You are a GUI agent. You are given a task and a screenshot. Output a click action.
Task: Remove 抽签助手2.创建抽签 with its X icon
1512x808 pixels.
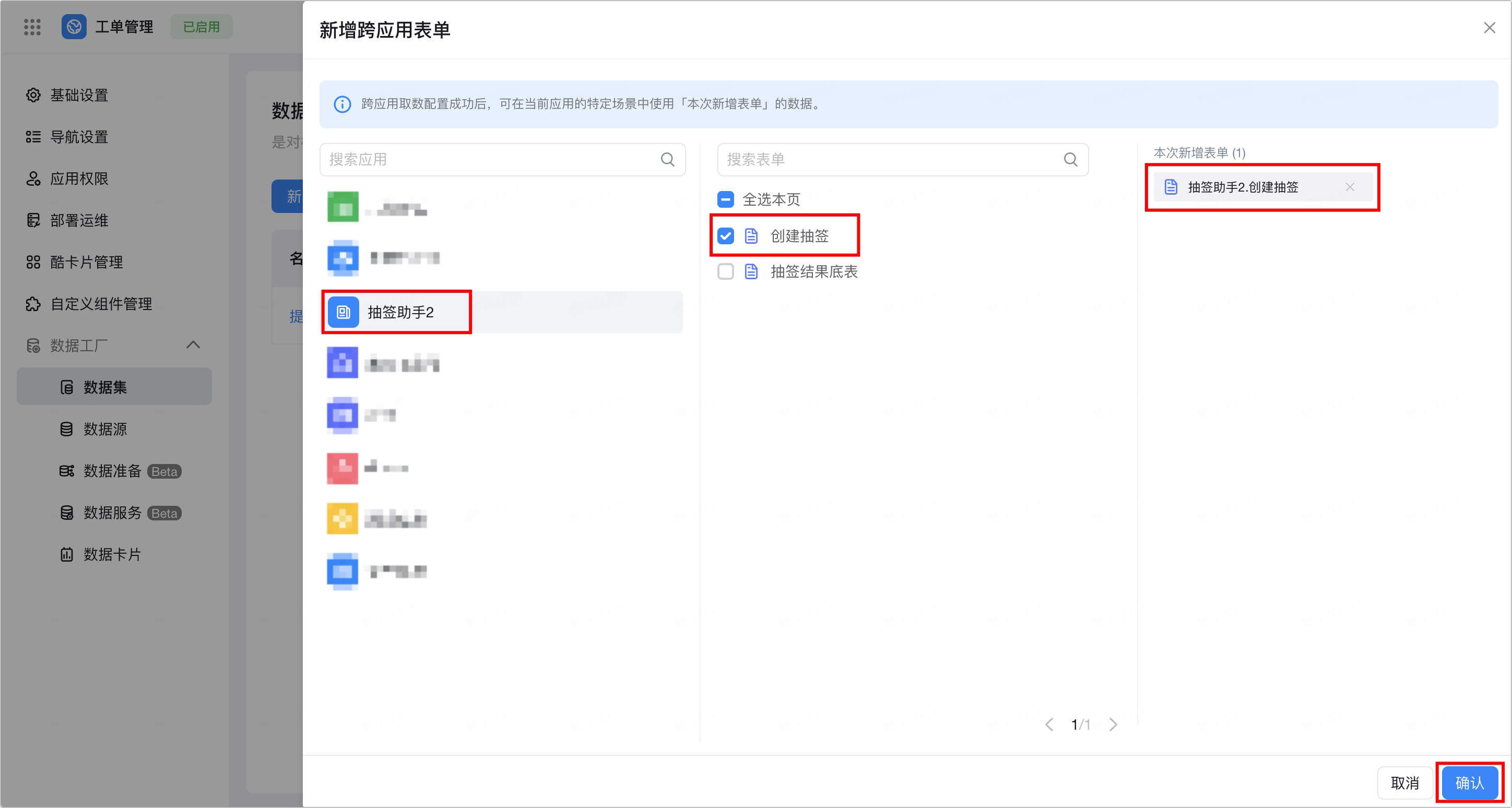[x=1350, y=187]
